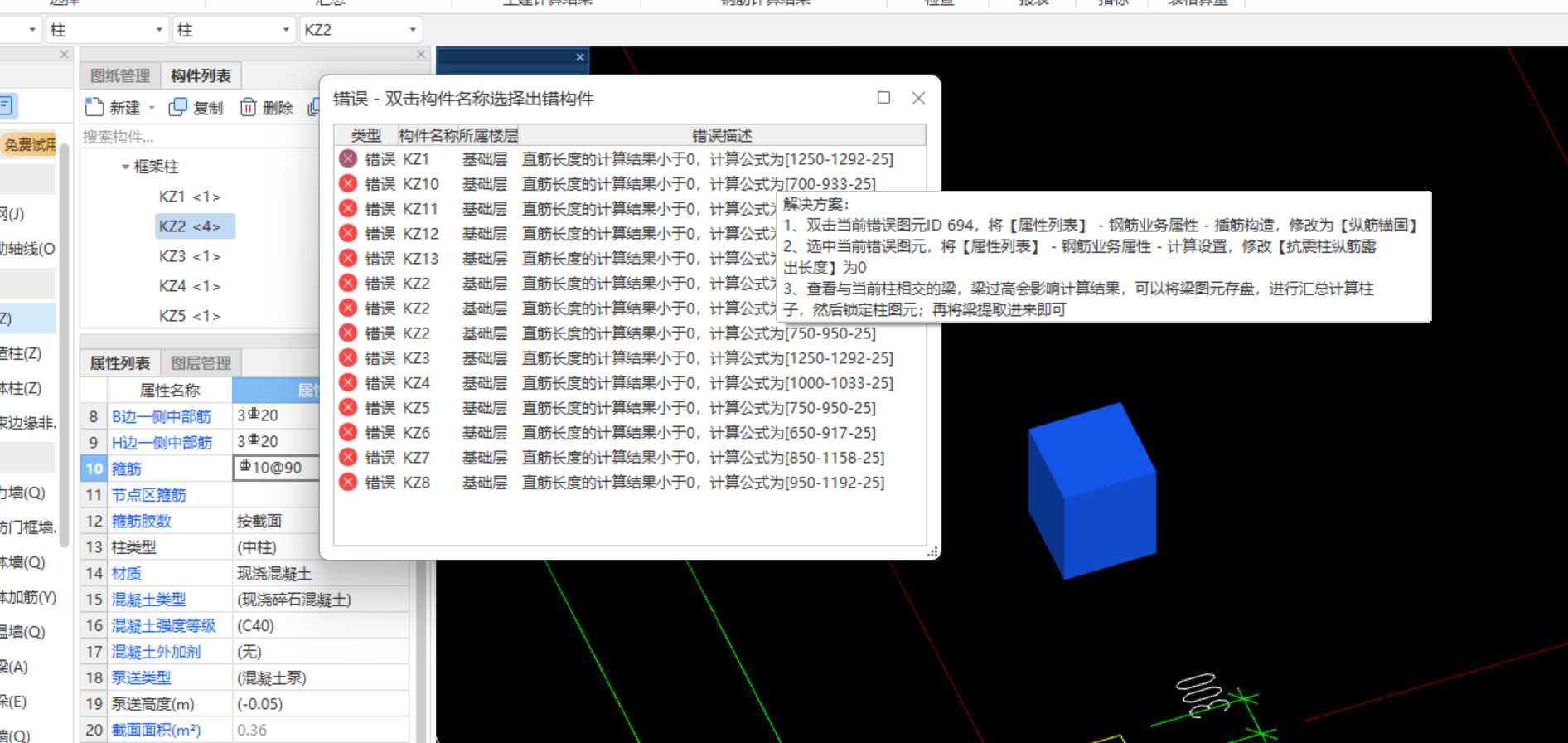Screen dimensions: 1568x743
Task: Click the (C40) concrete grade value
Action: (255, 625)
